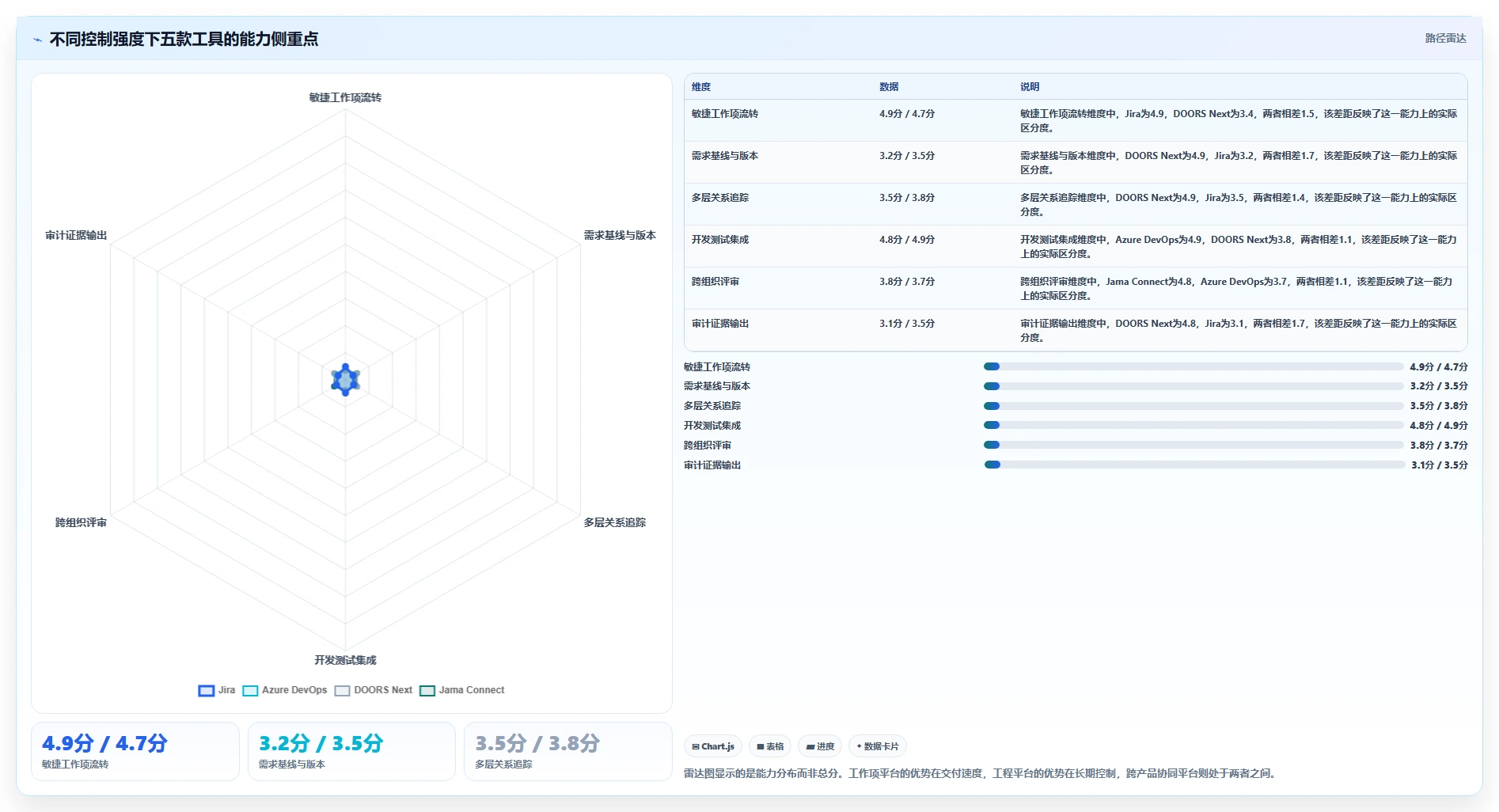
Task: Select table row 敏捷工作项流转
Action: click(x=1076, y=120)
